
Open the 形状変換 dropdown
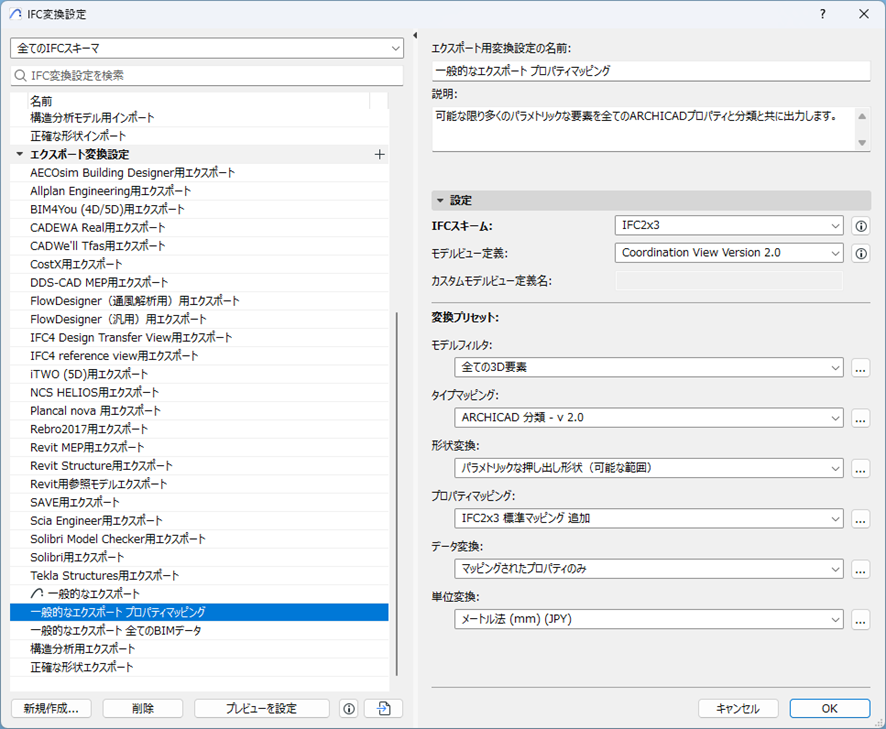[649, 468]
